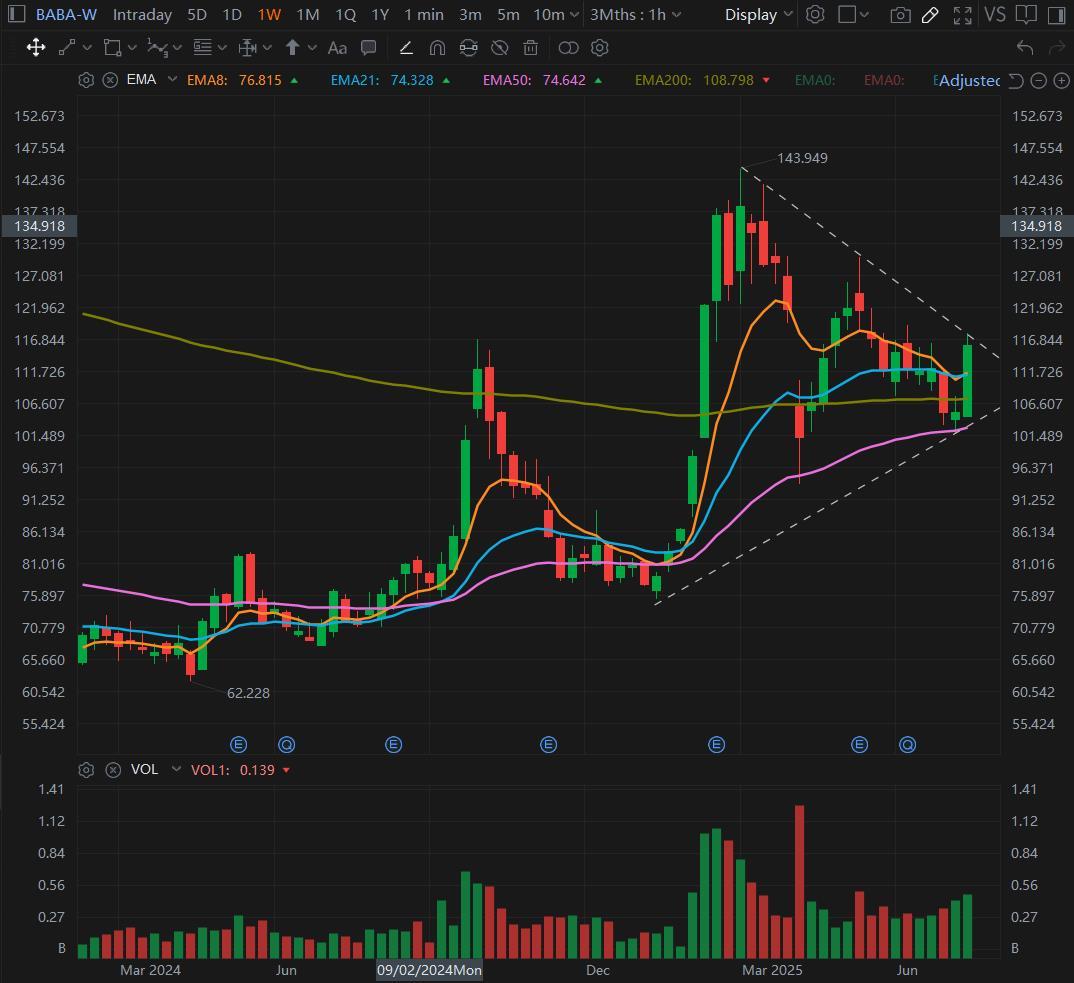This screenshot has height=983, width=1074.
Task: Open chart settings gear next to Display
Action: click(815, 14)
